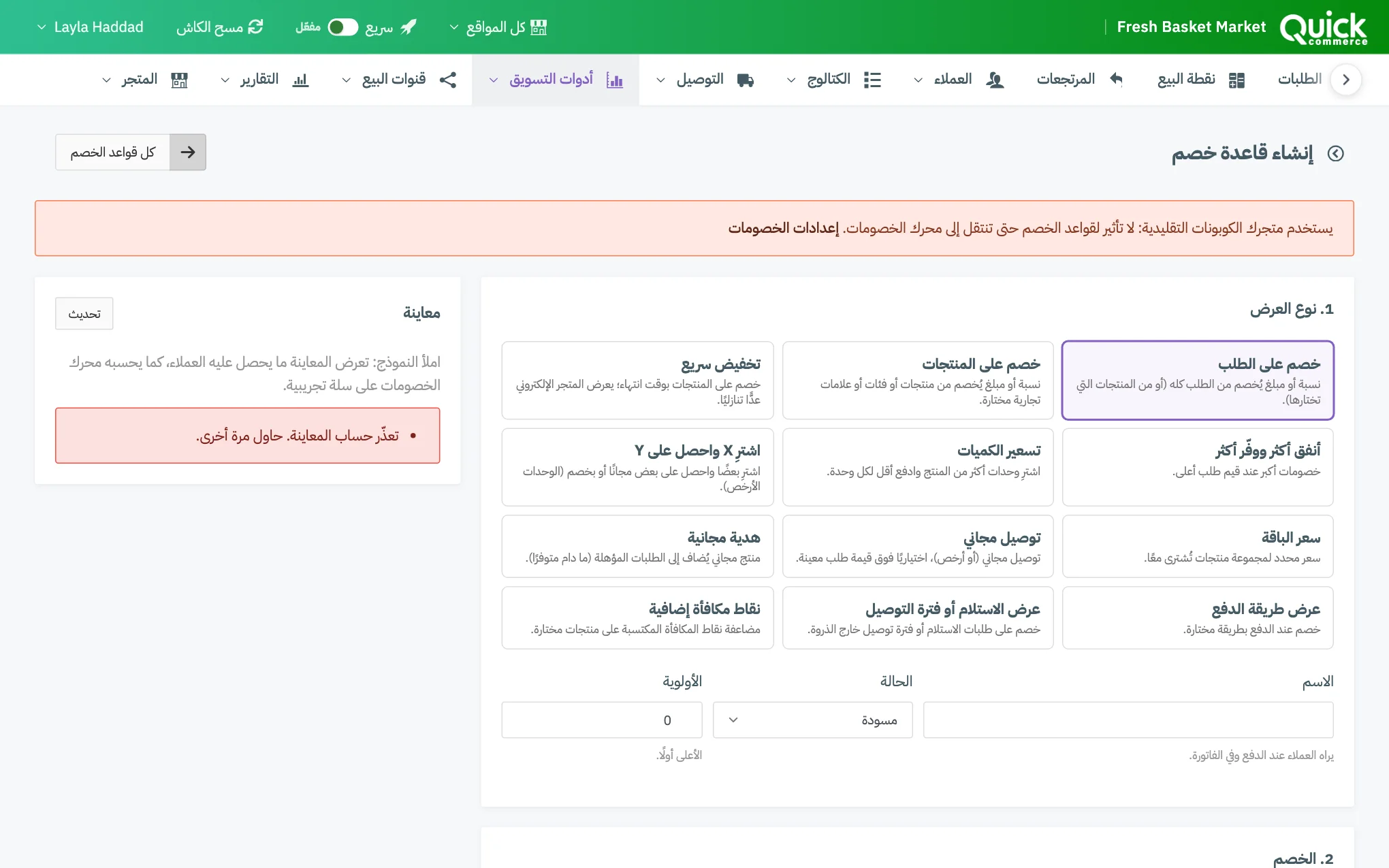
Task: Open the الحالة dropdown showing مسودة
Action: pyautogui.click(x=812, y=720)
